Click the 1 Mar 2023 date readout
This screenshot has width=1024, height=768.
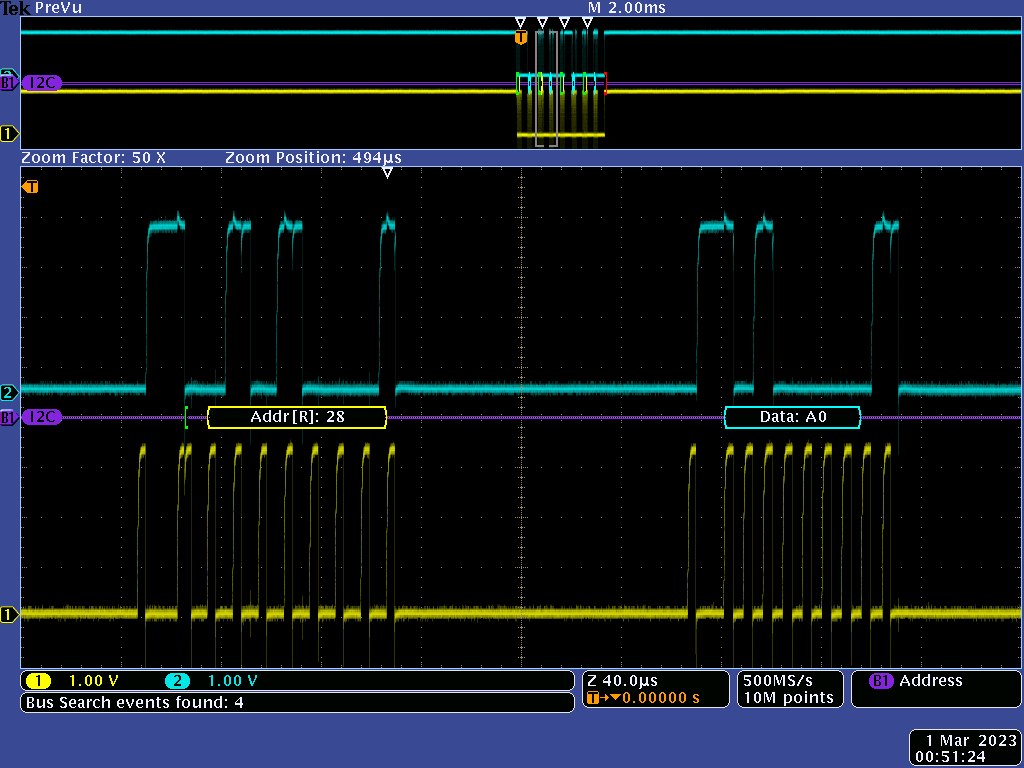971,741
